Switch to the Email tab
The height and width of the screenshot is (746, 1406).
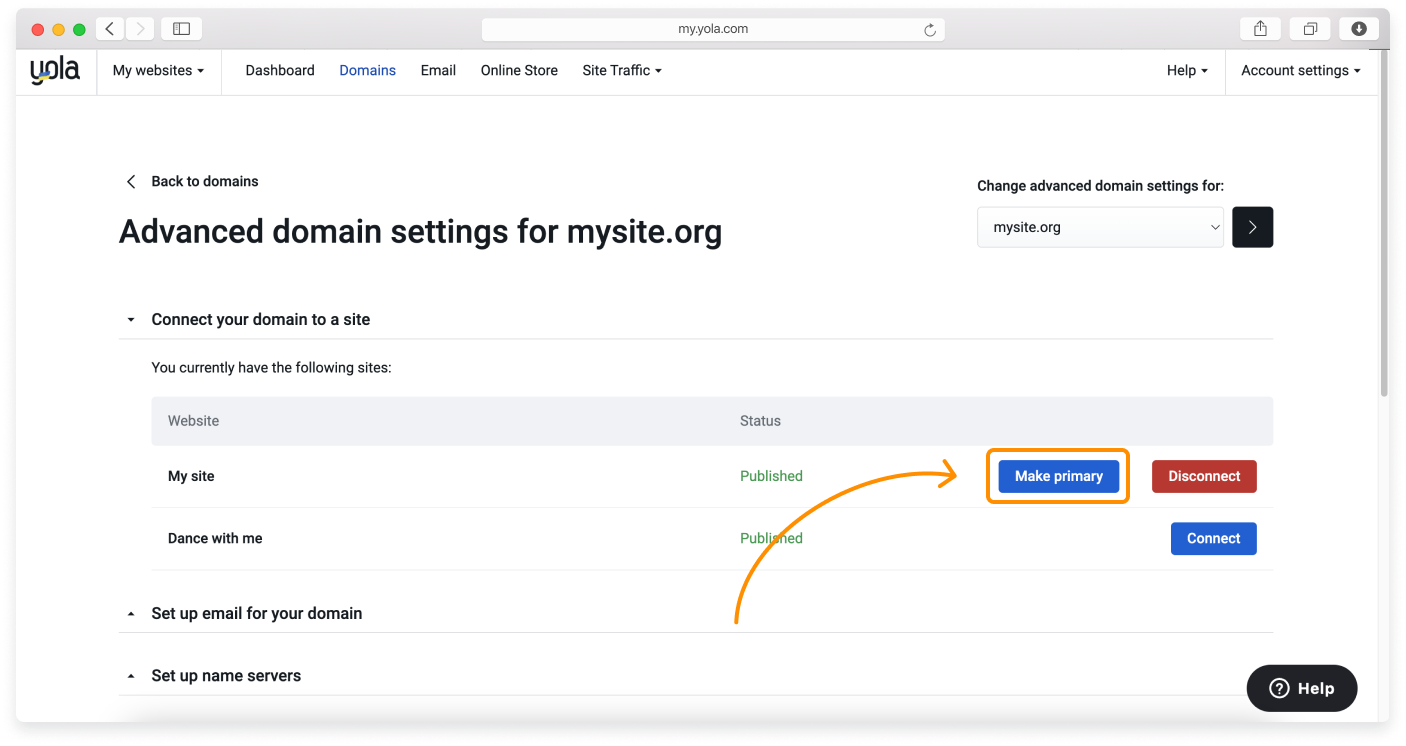438,70
